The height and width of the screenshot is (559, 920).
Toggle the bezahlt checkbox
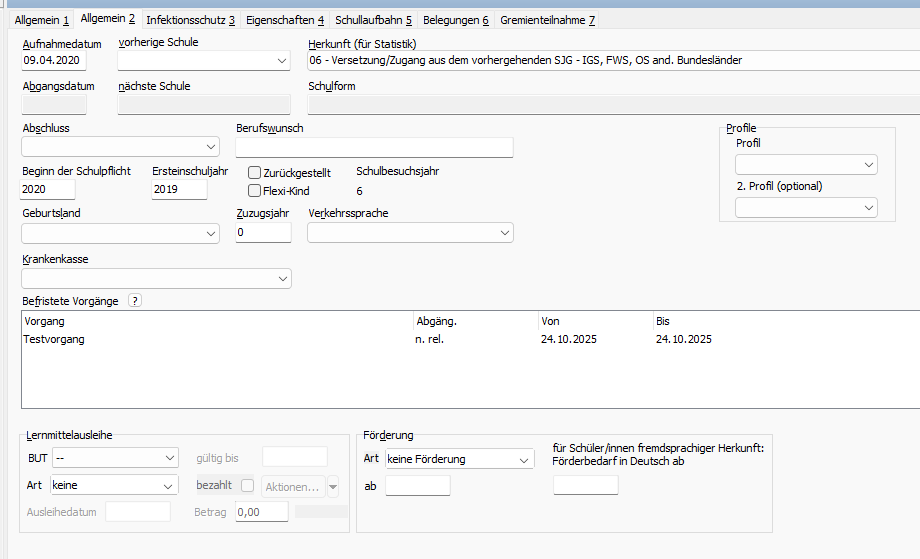tap(247, 486)
